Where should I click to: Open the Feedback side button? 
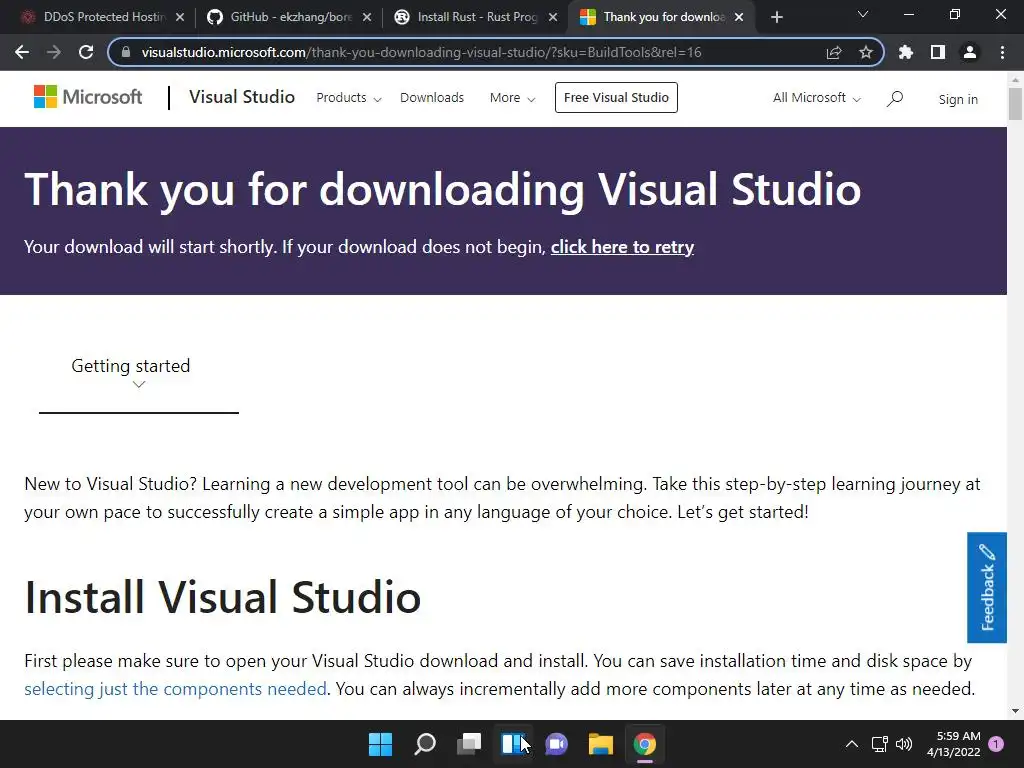point(987,588)
